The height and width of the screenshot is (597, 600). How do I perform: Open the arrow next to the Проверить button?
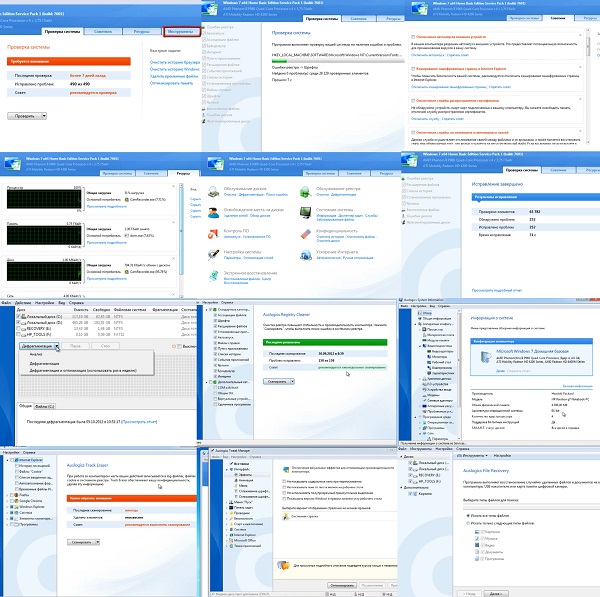pyautogui.click(x=44, y=116)
